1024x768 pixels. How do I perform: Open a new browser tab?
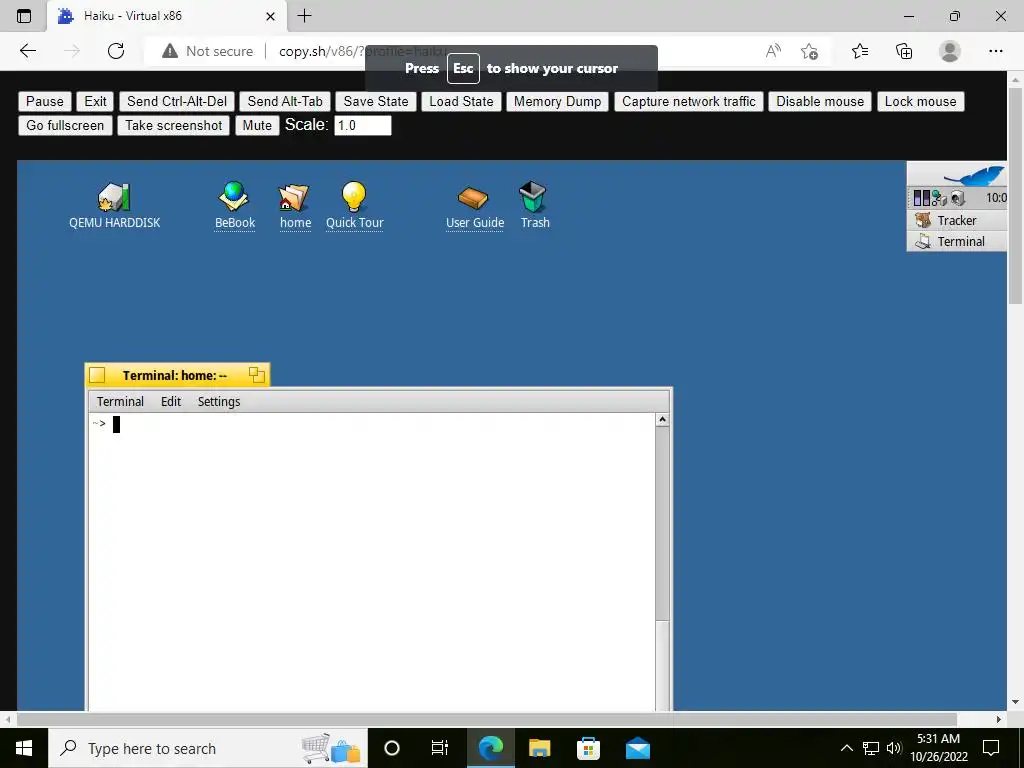pyautogui.click(x=304, y=16)
